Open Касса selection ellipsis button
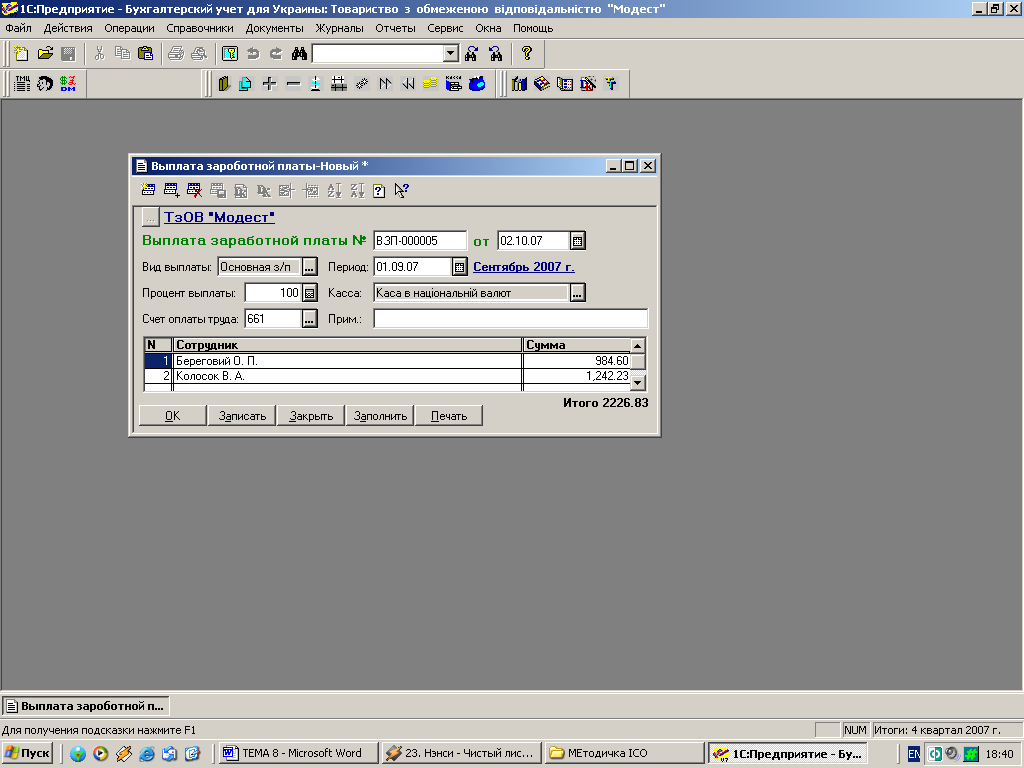Screen dimensions: 1024x768 tap(577, 293)
